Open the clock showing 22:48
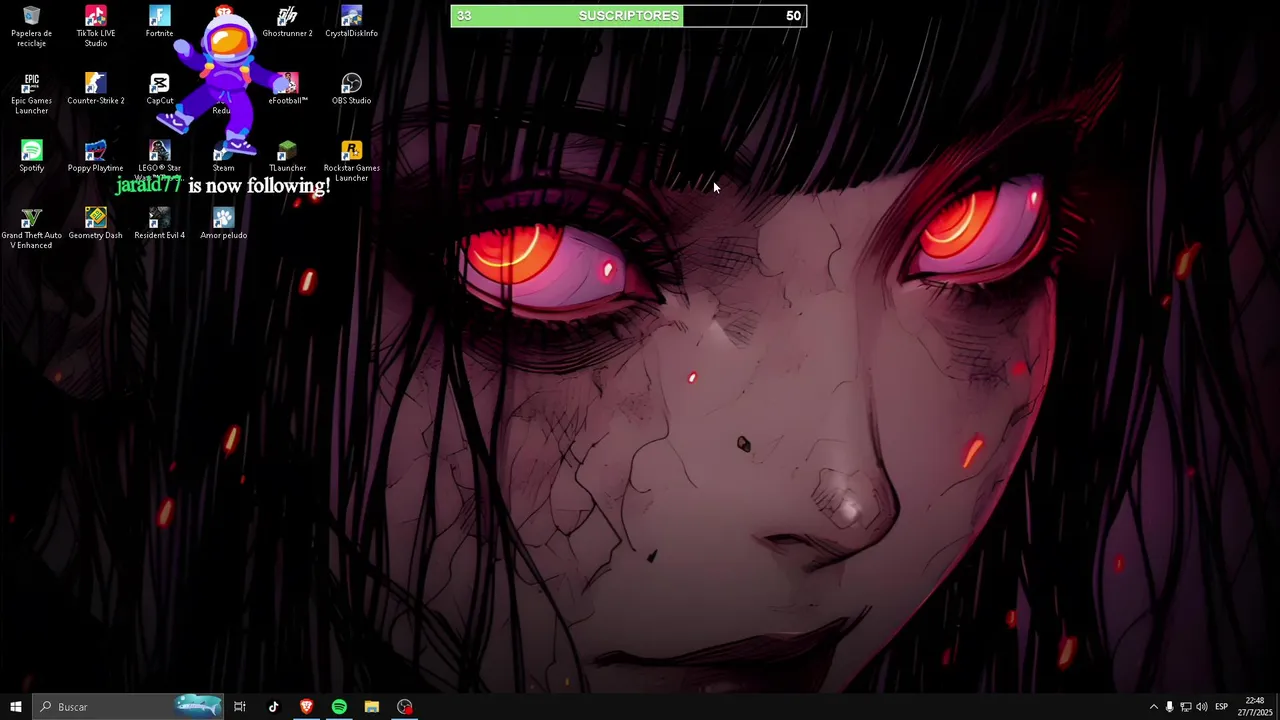This screenshot has height=720, width=1280. pyautogui.click(x=1255, y=707)
